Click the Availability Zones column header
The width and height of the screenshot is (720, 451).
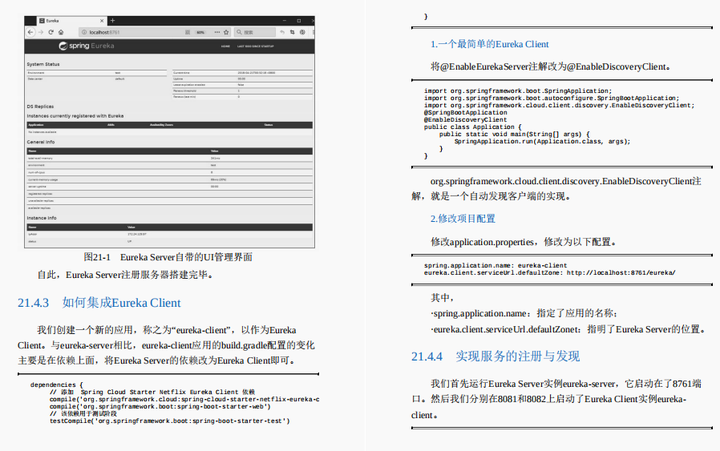coord(162,125)
